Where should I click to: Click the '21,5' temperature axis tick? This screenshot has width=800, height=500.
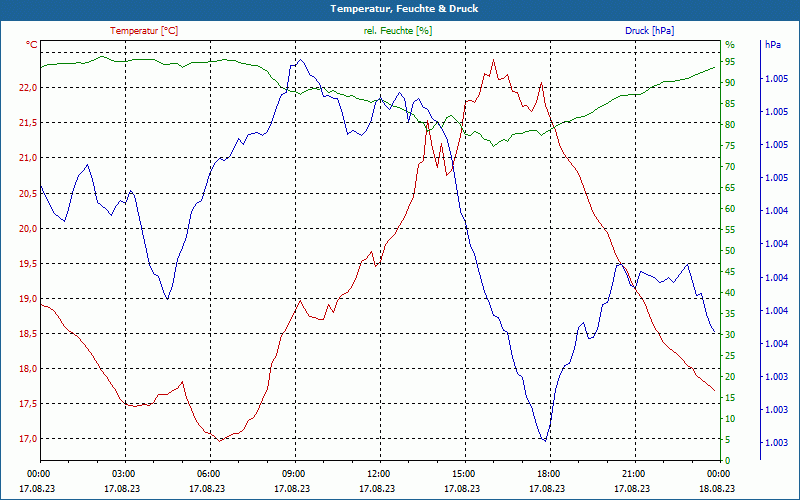[28, 123]
